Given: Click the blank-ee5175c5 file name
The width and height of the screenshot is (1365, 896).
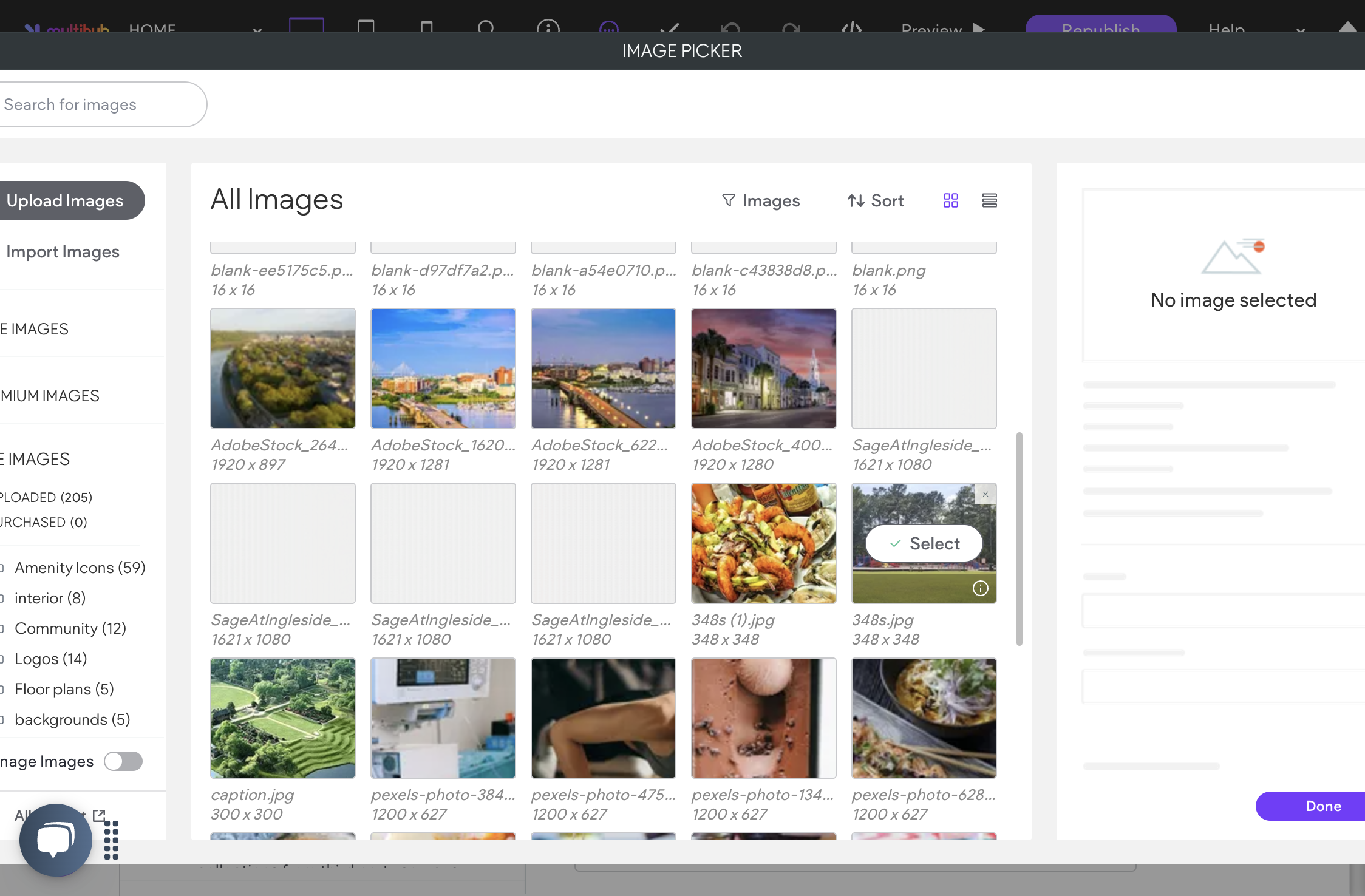Looking at the screenshot, I should (282, 270).
